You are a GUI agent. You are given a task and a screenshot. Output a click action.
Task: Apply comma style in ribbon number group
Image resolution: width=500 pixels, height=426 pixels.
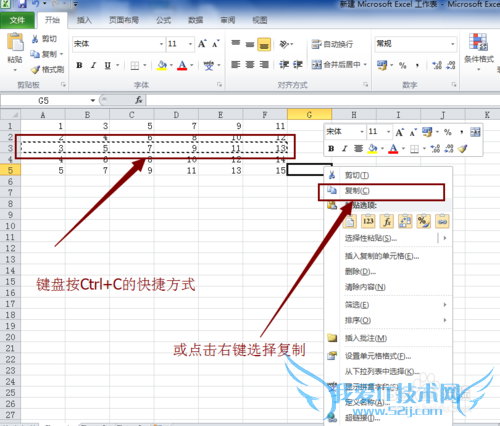point(417,66)
